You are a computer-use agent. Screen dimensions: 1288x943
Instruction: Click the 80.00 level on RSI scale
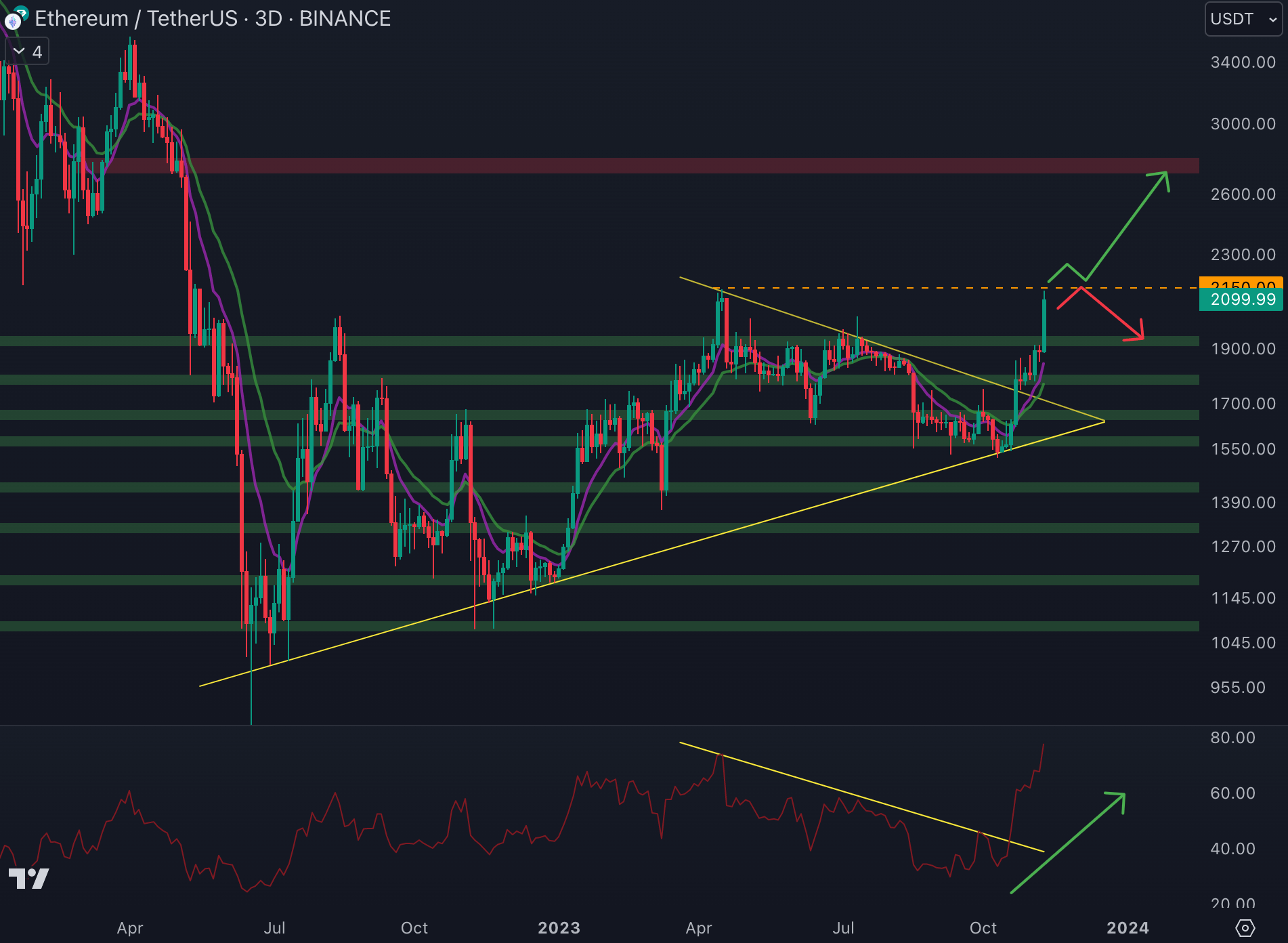(x=1232, y=738)
